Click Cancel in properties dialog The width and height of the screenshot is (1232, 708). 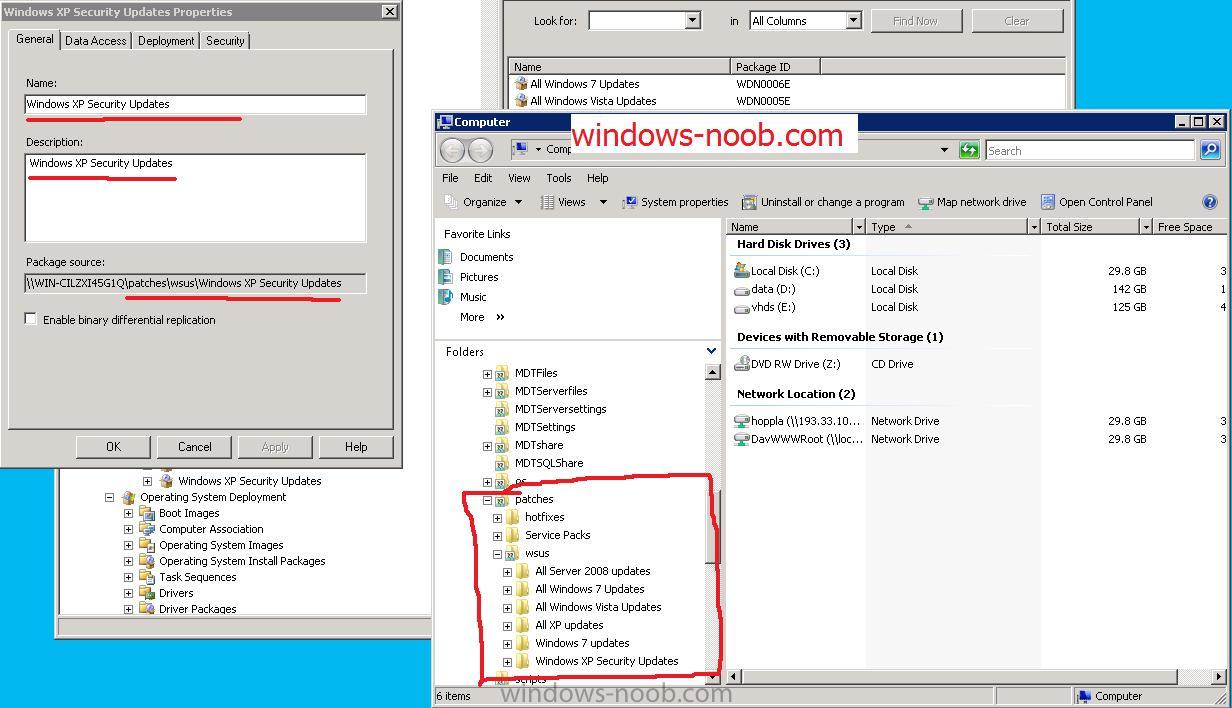click(194, 447)
